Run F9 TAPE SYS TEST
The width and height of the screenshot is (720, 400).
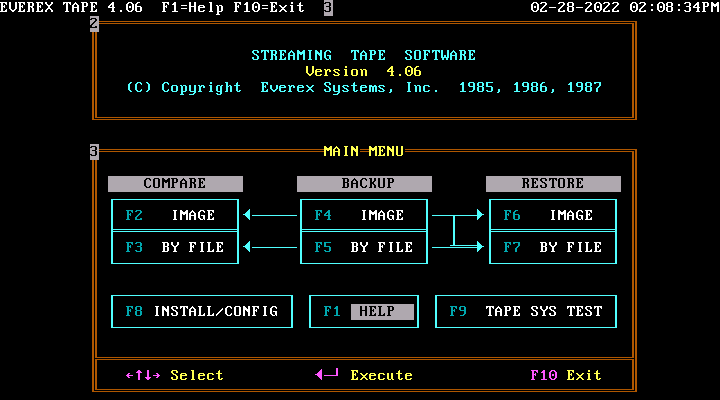click(x=526, y=311)
